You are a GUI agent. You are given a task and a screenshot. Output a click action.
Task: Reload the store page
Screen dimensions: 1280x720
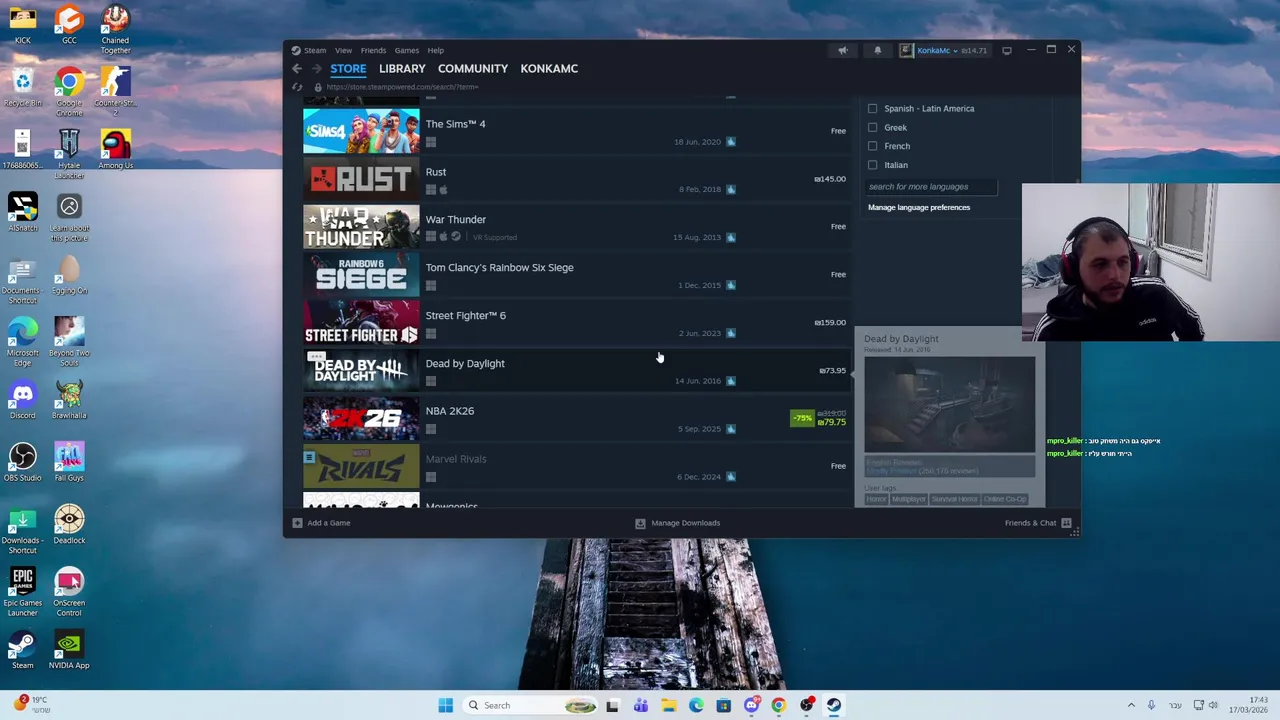coord(297,87)
